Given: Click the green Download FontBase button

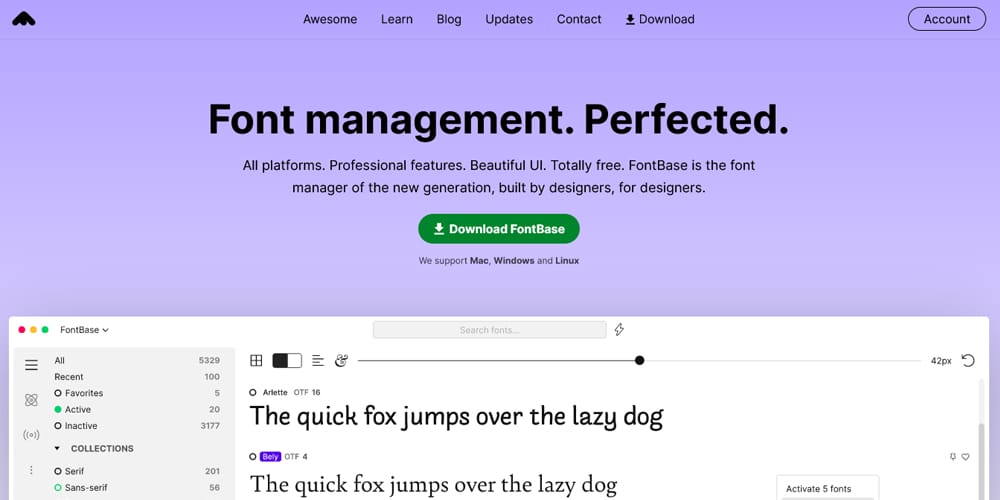Looking at the screenshot, I should (x=499, y=229).
